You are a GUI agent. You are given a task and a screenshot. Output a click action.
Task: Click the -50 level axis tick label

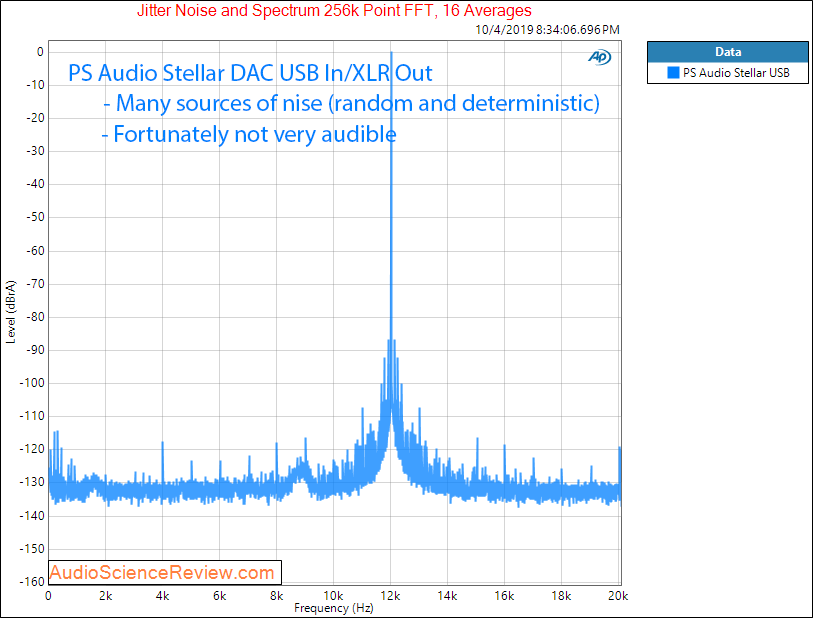[35, 217]
